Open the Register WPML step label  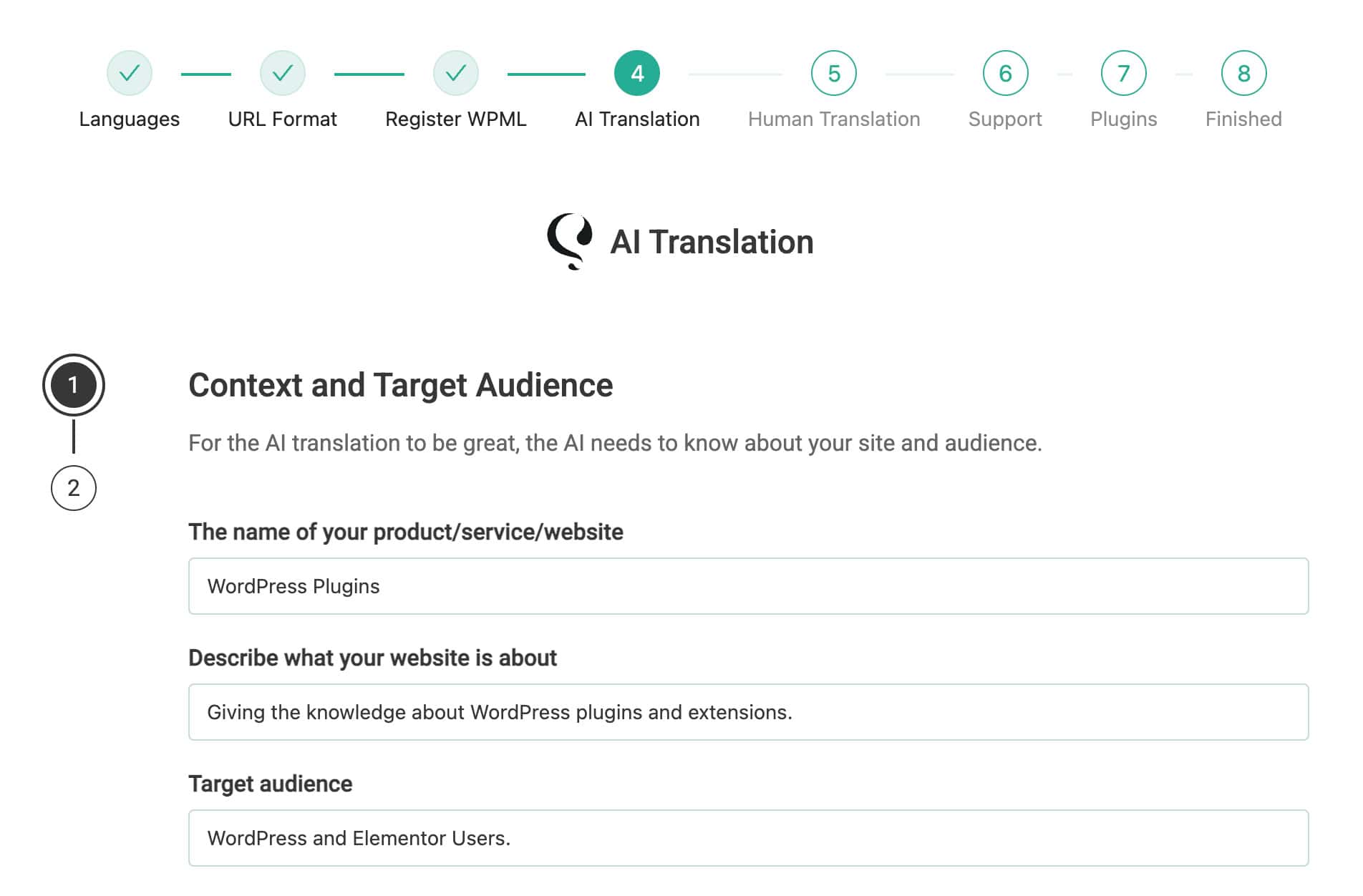coord(456,120)
